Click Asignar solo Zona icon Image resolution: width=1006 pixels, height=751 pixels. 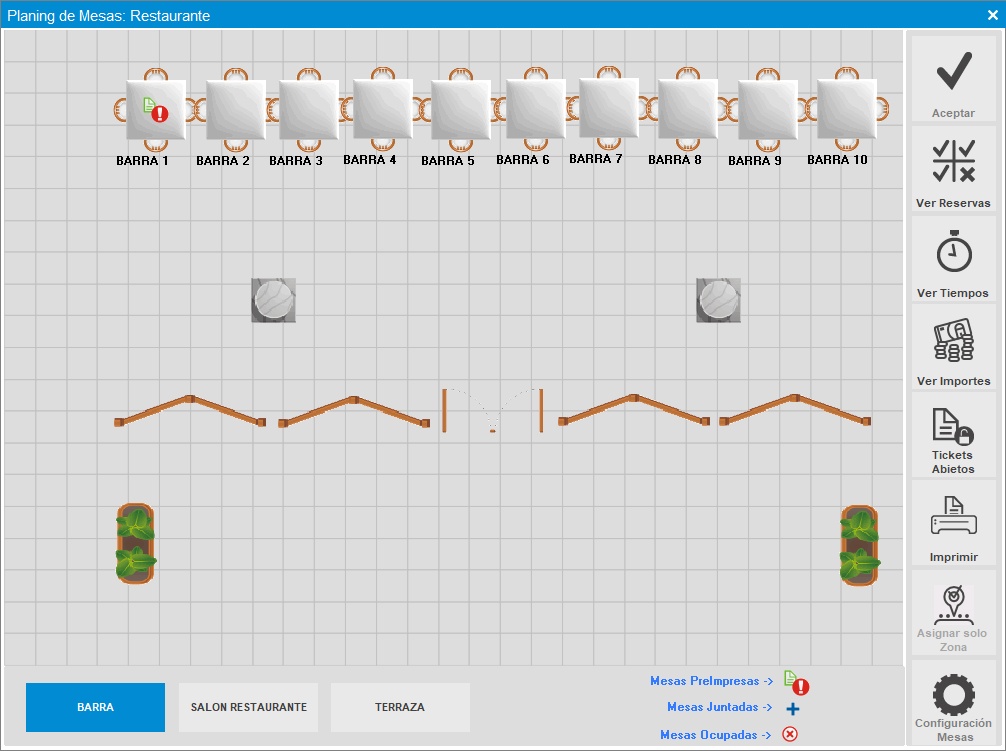coord(953,605)
